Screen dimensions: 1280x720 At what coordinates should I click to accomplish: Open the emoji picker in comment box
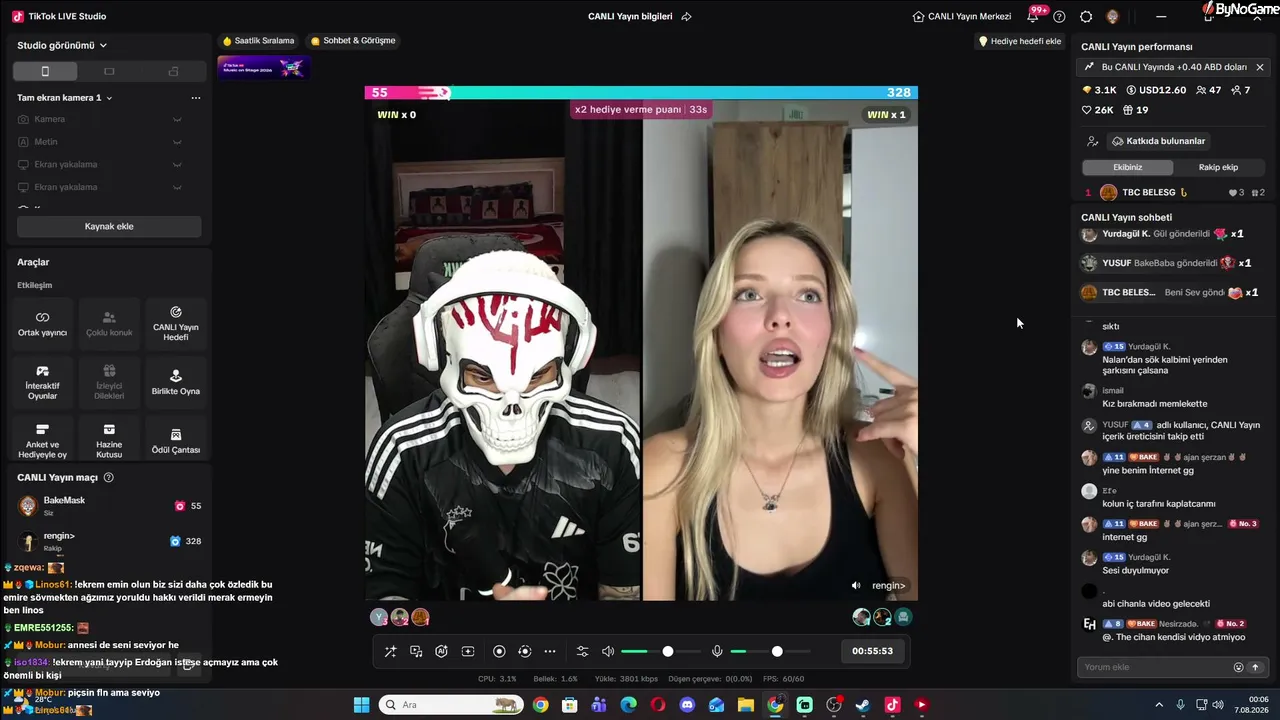click(x=1238, y=667)
